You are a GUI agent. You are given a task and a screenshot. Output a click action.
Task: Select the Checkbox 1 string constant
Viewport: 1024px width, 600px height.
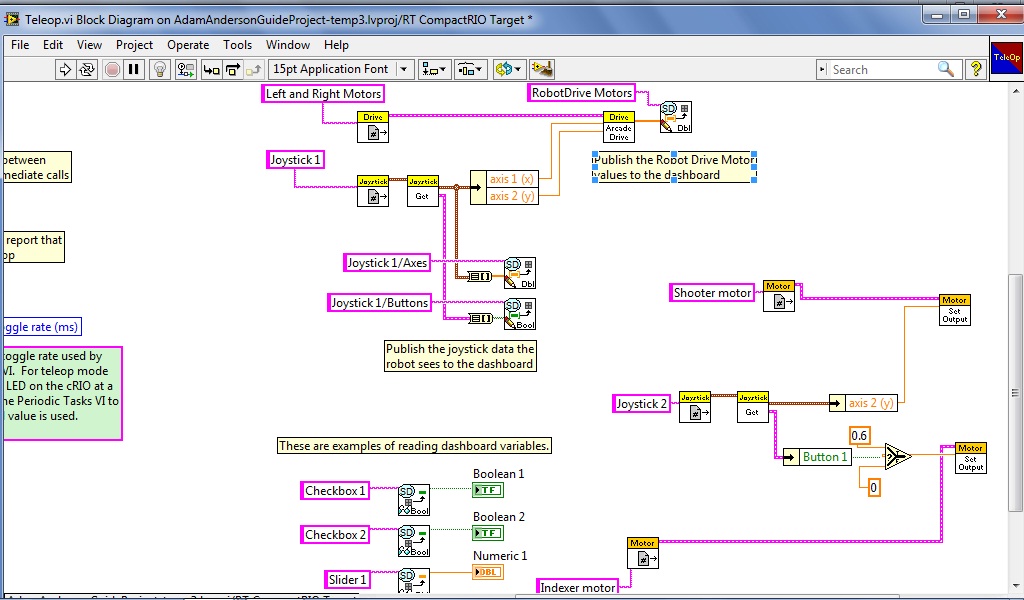(x=335, y=491)
